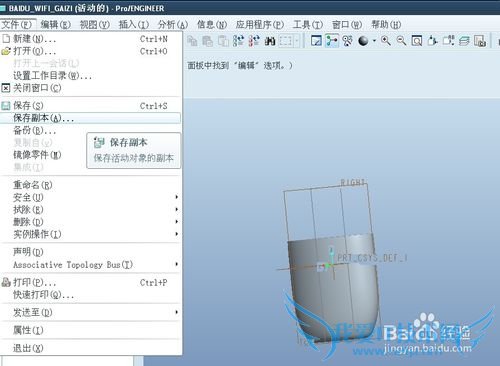
Task: Select 快速打印(Q)... menu entry
Action: tap(91, 295)
